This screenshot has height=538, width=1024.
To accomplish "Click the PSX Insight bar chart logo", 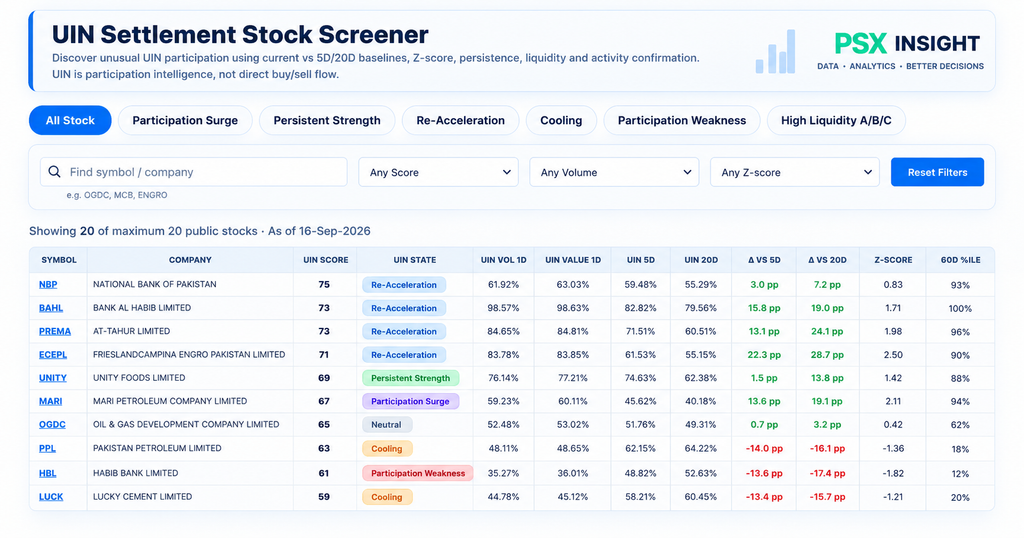I will (x=775, y=51).
